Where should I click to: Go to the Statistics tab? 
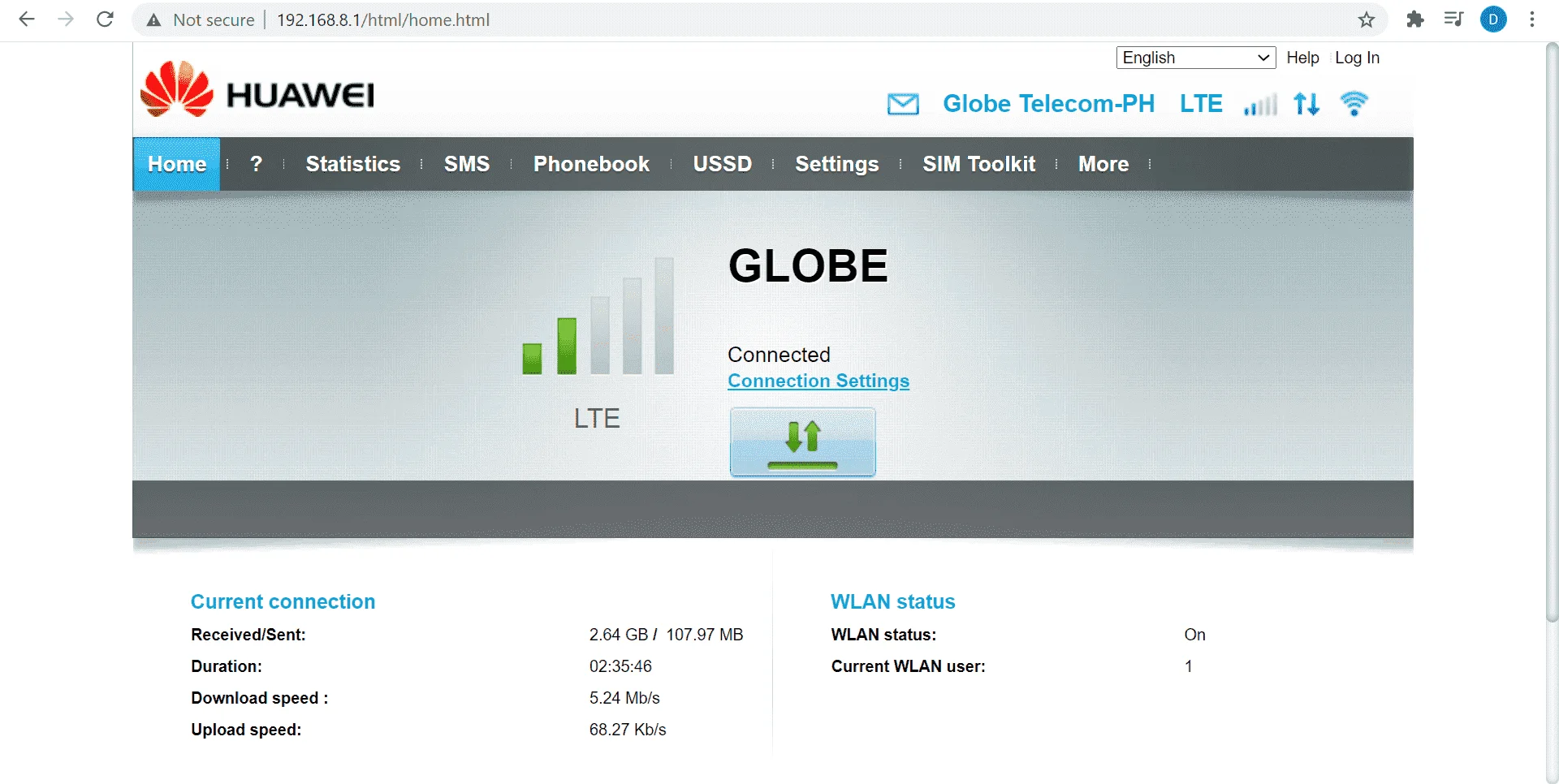353,164
